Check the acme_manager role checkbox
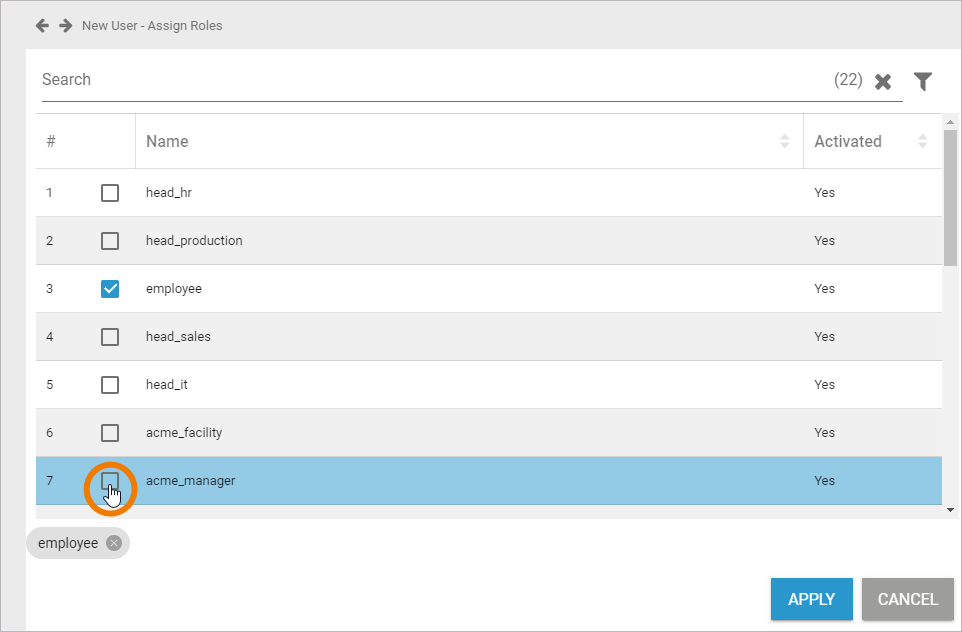This screenshot has height=632, width=962. pos(110,481)
